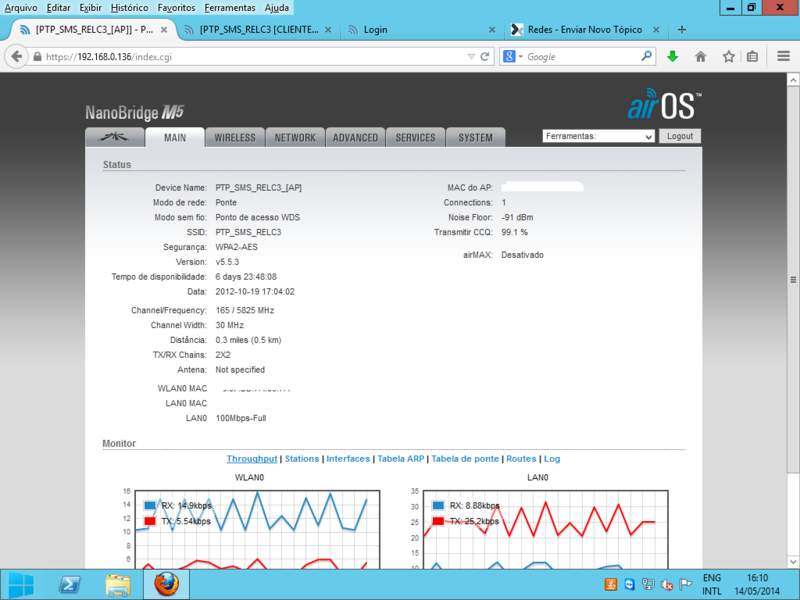
Task: Go to the Firefox home page icon
Action: pos(701,57)
